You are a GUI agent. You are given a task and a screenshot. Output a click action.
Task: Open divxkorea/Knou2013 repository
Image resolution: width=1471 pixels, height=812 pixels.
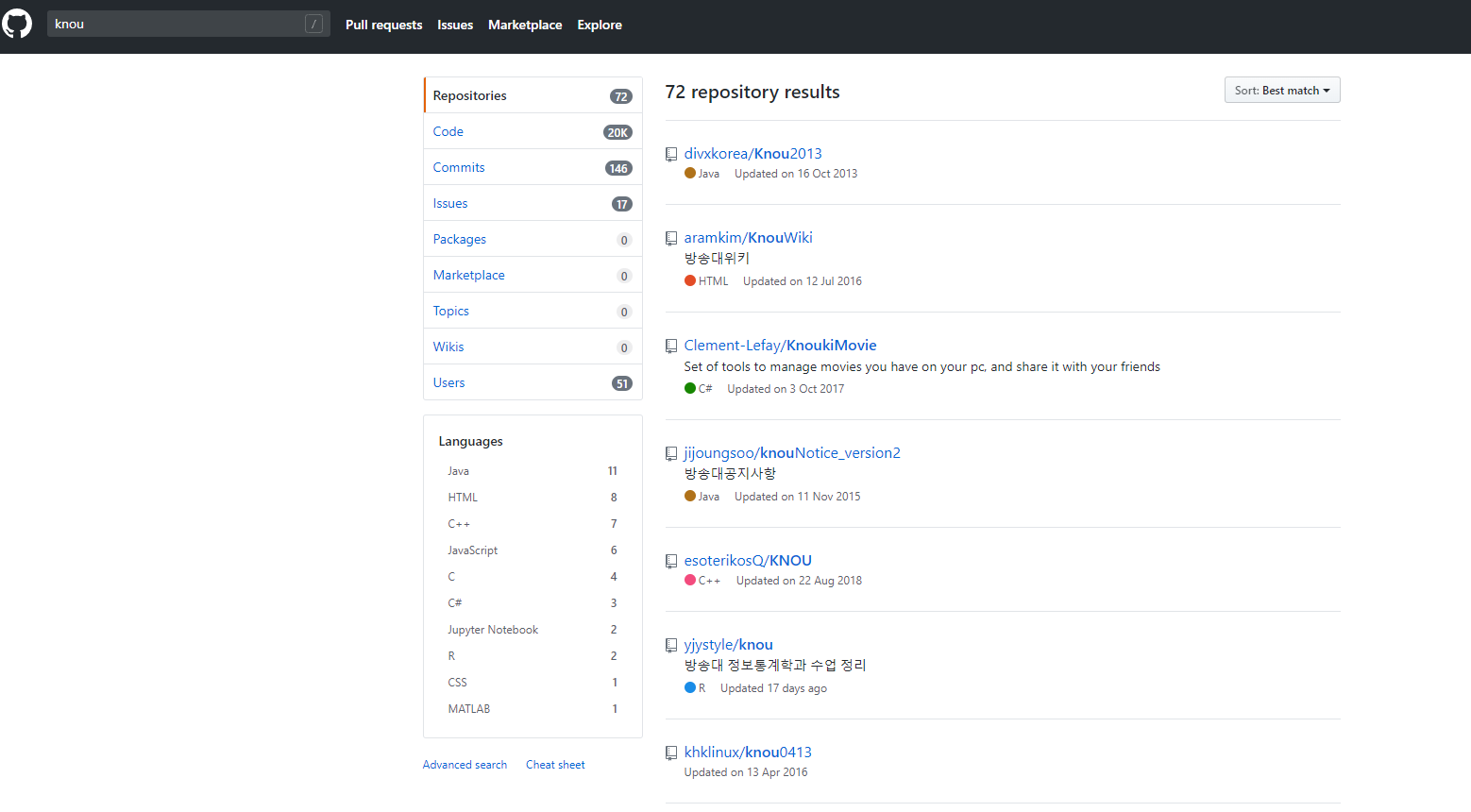(752, 154)
